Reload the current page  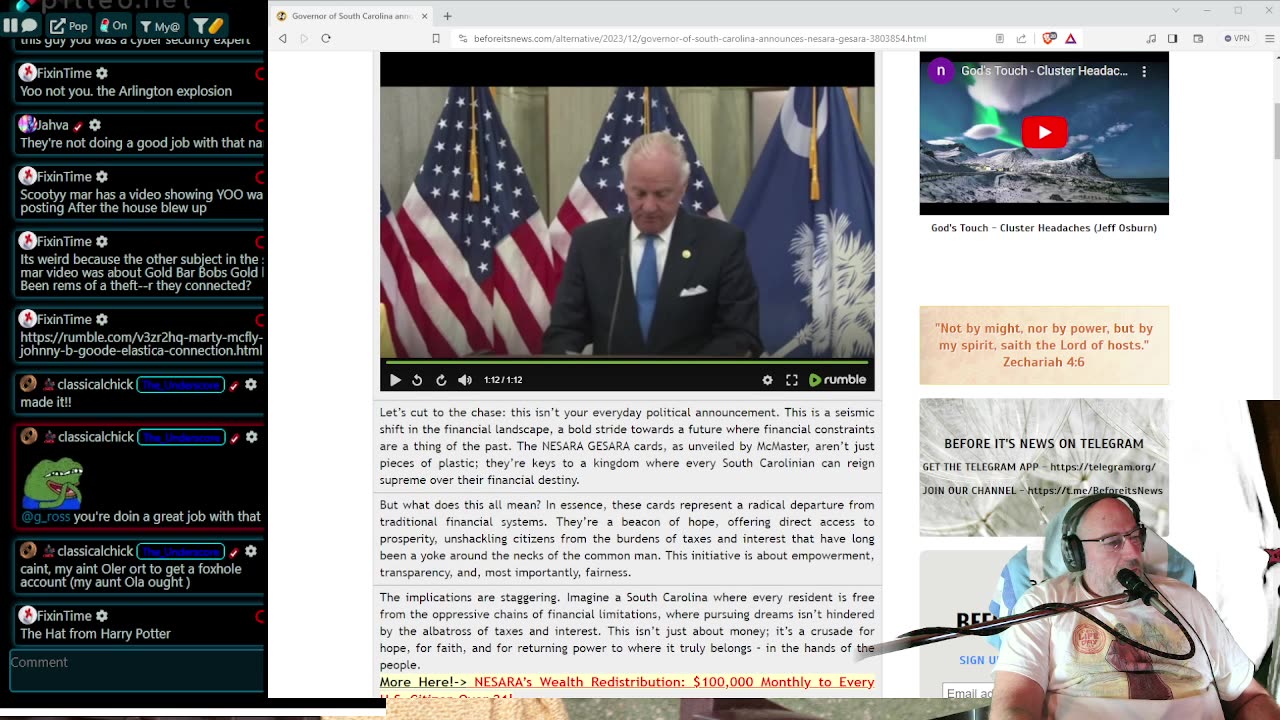point(326,38)
